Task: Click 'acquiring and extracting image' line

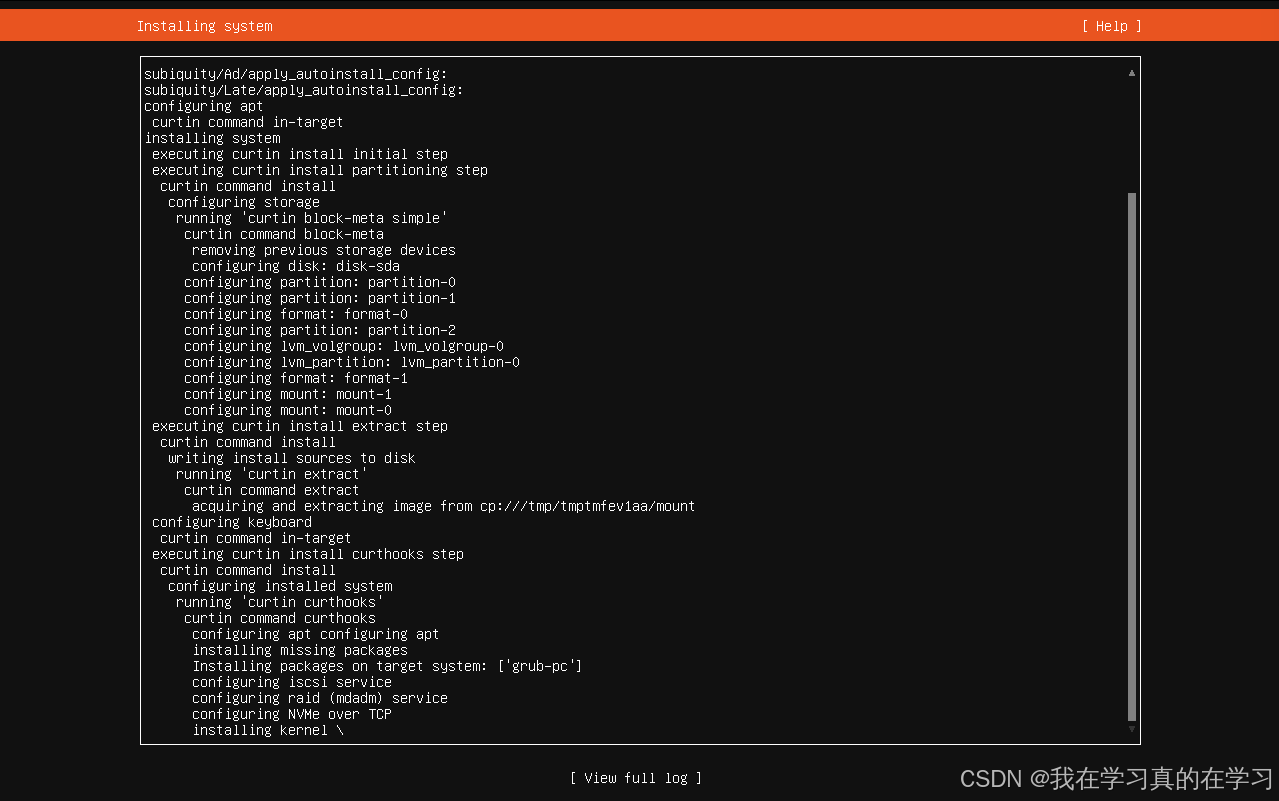Action: 444,506
